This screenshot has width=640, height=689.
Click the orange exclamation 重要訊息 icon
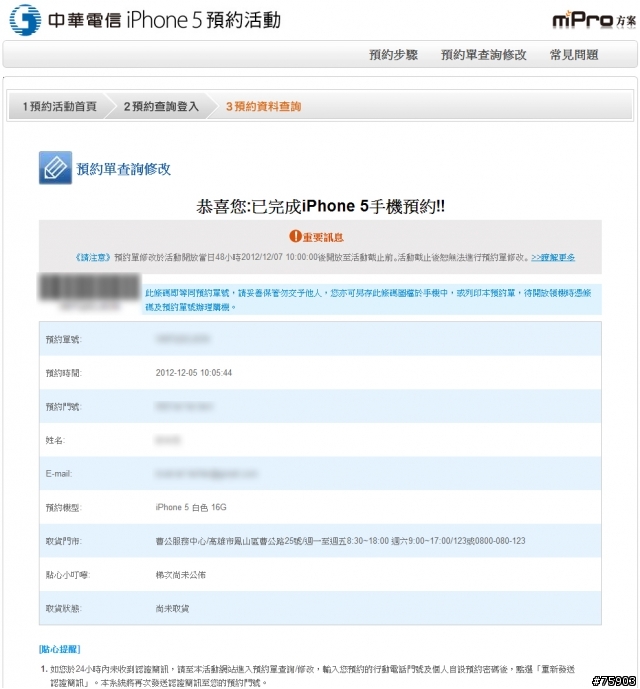coord(295,236)
